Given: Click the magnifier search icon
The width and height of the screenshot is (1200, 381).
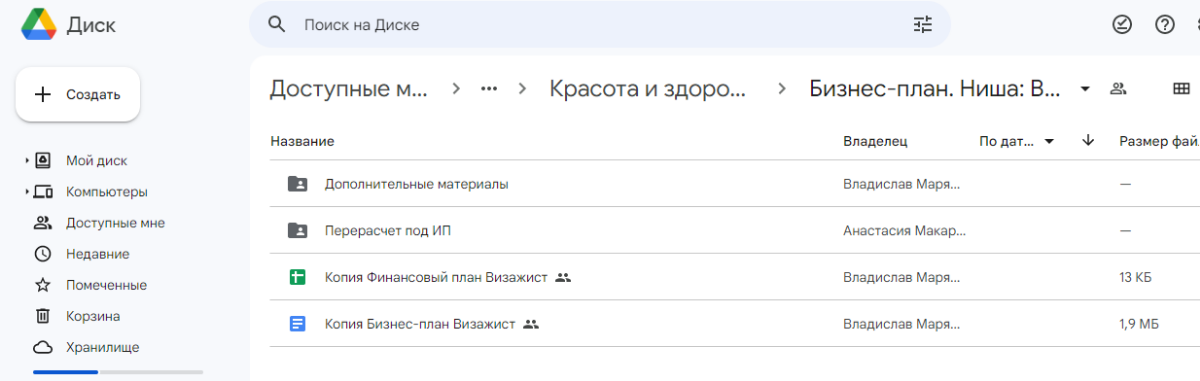Looking at the screenshot, I should click(277, 25).
